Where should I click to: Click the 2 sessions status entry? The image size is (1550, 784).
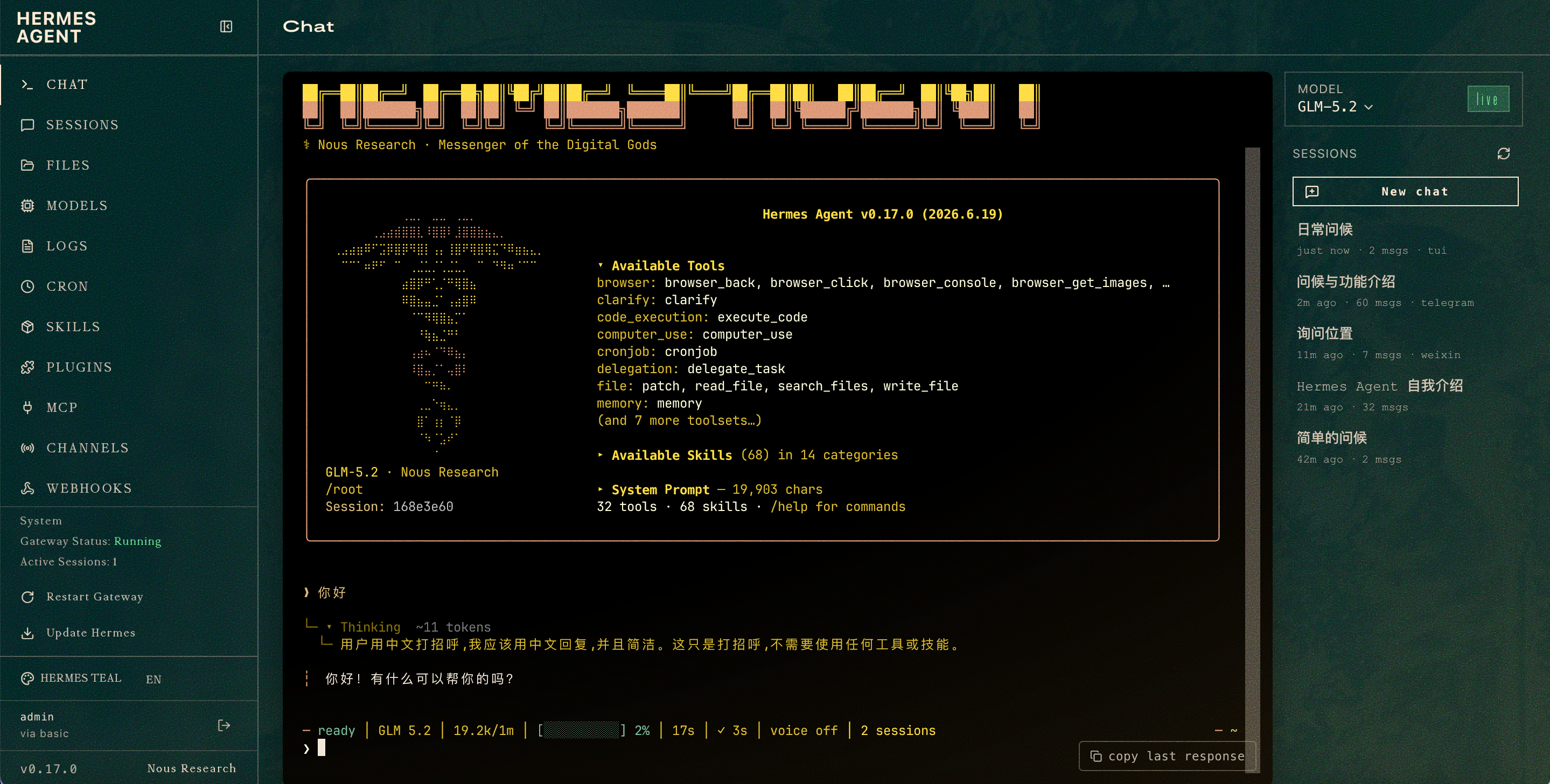click(898, 730)
